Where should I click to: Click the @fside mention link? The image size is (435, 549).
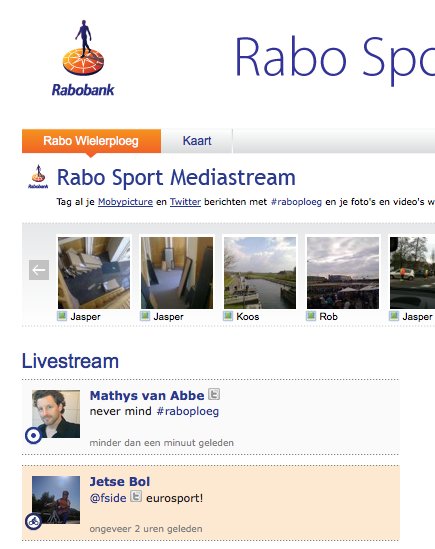108,498
